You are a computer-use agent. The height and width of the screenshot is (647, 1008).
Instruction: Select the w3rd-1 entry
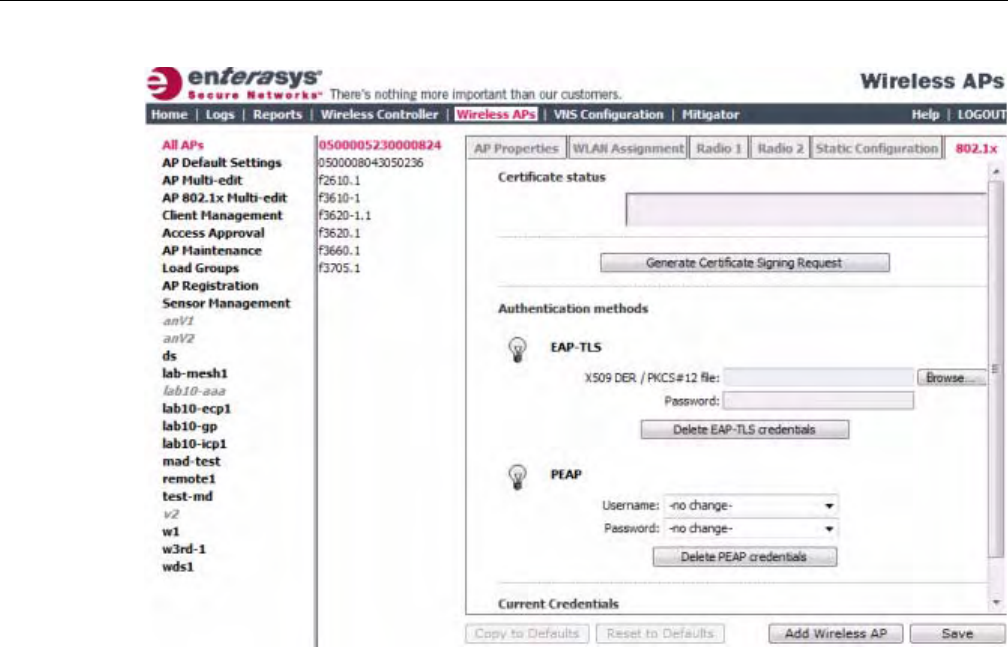184,549
